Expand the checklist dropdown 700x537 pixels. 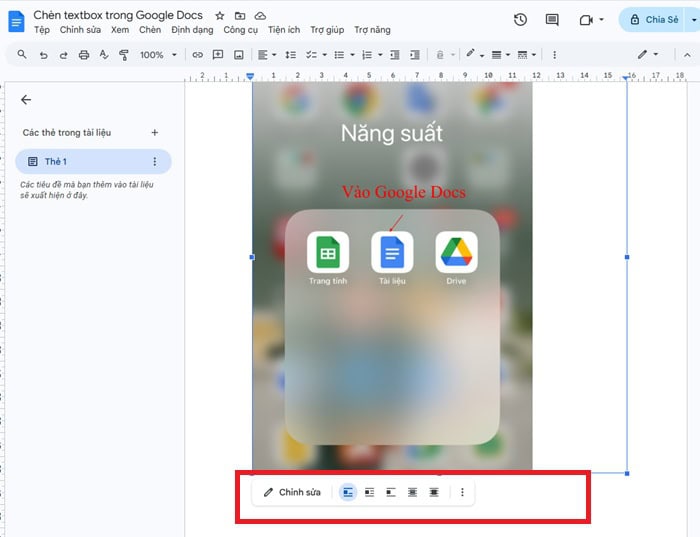tap(325, 55)
